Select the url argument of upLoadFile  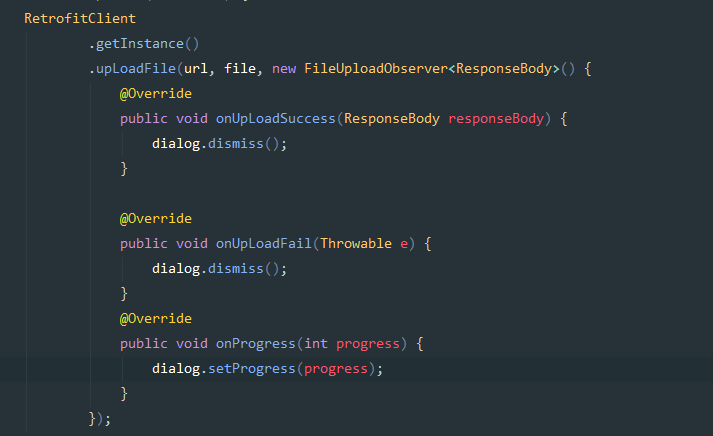coord(196,69)
